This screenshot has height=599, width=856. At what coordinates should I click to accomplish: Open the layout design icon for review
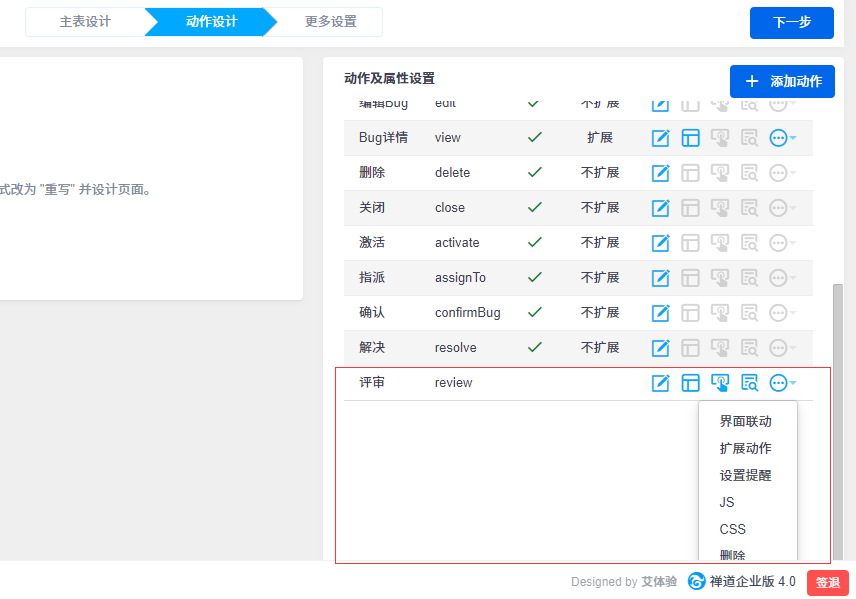click(690, 383)
